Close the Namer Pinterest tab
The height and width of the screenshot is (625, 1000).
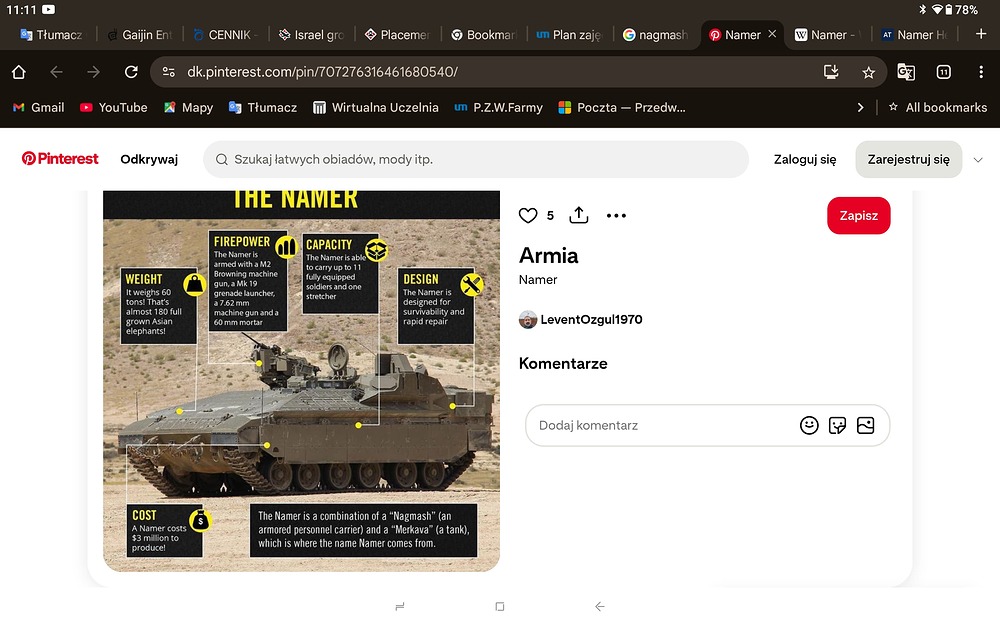(x=772, y=34)
